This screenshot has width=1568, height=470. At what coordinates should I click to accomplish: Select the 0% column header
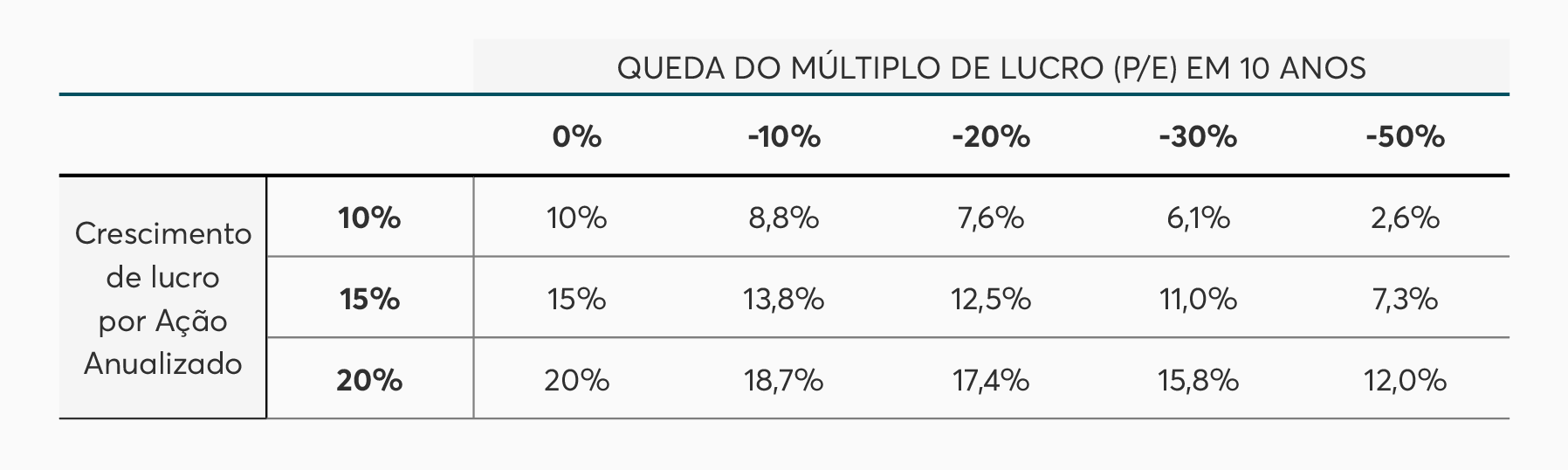pos(576,137)
